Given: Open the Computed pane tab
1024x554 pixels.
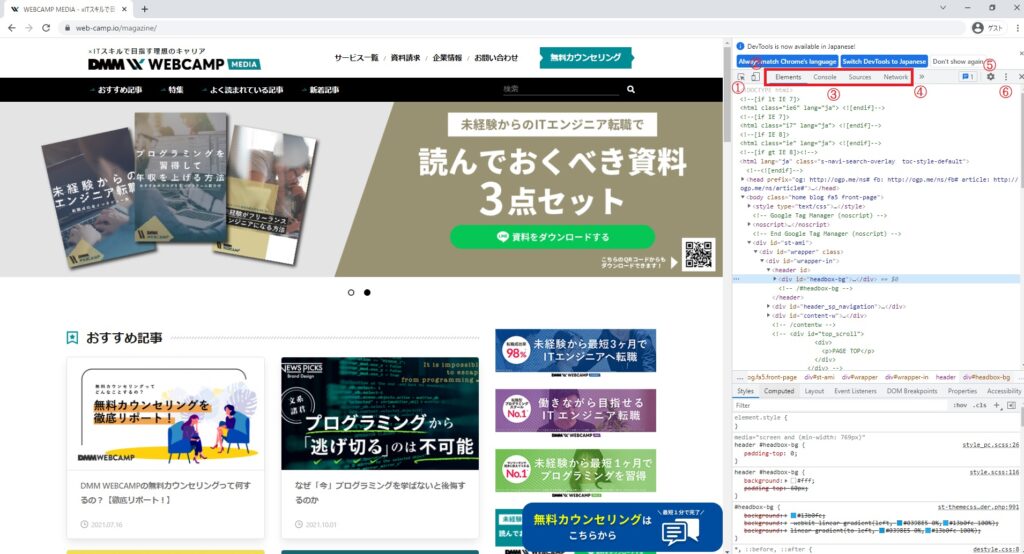Looking at the screenshot, I should [x=779, y=391].
